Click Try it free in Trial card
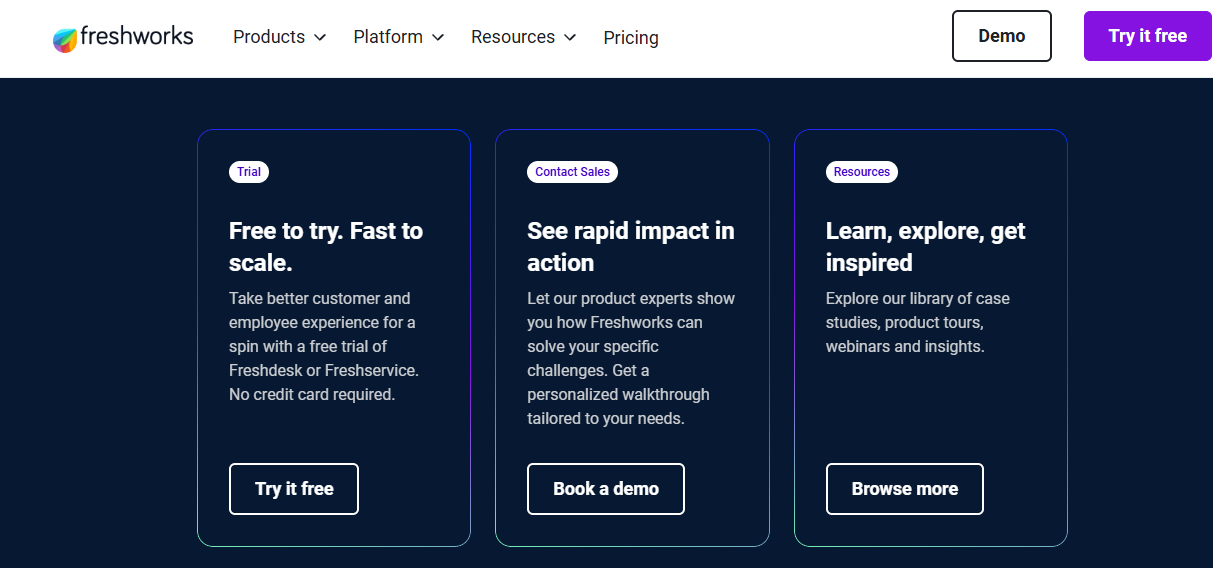Screen dimensions: 1213x568 (294, 489)
